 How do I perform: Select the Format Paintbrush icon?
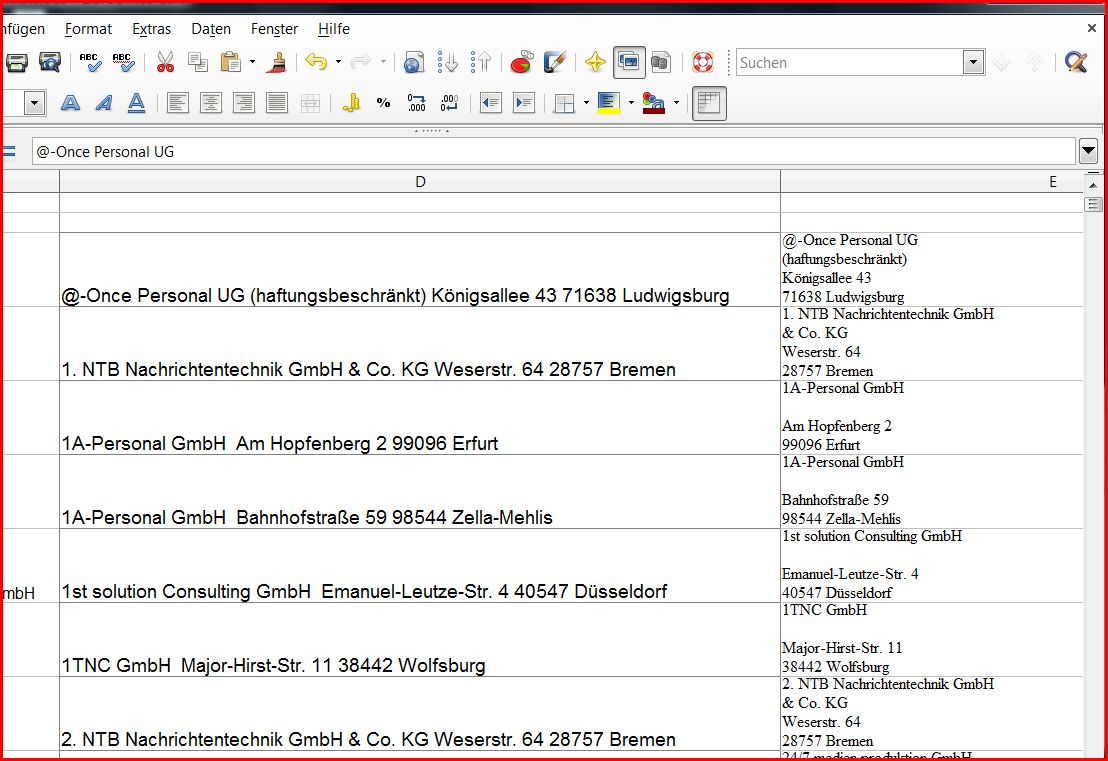276,62
